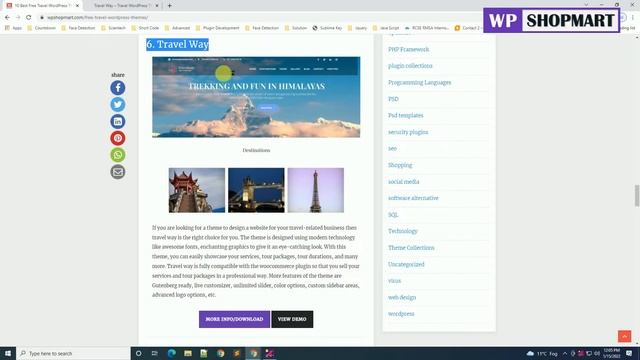Viewport: 640px width, 360px height.
Task: Open the notification center icon
Action: coord(629,353)
